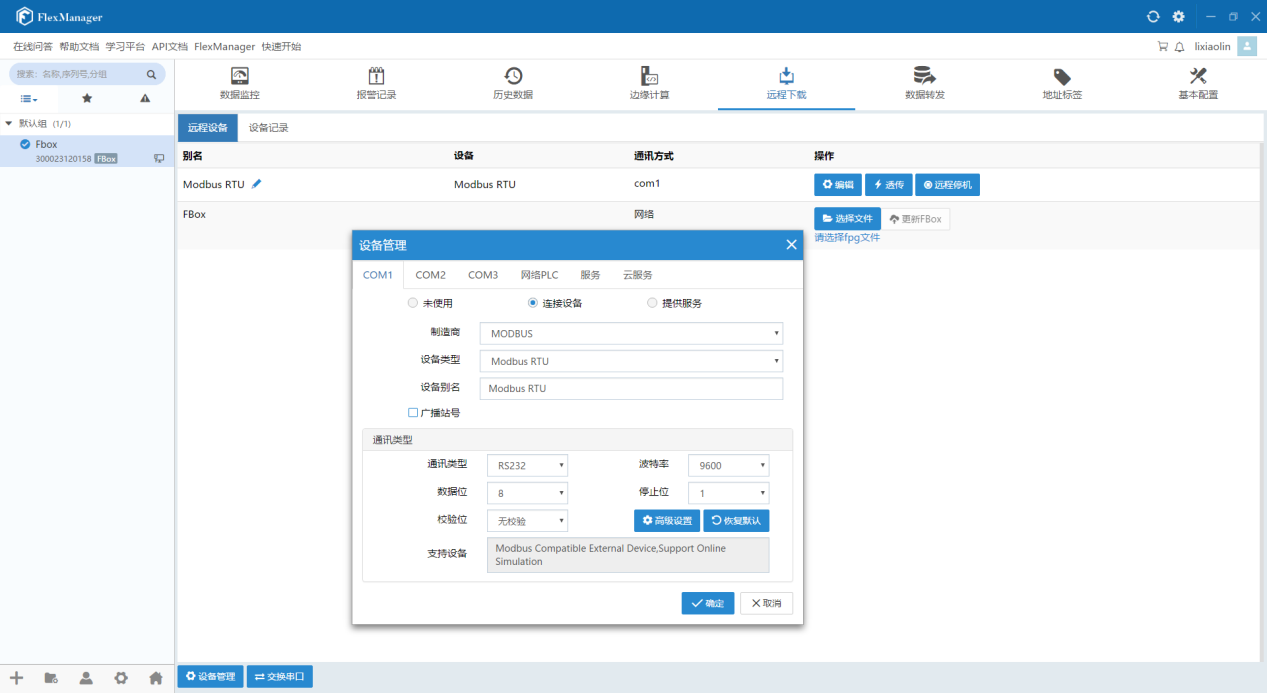Open the 历史数据 history data icon
Image resolution: width=1267 pixels, height=693 pixels.
point(512,77)
